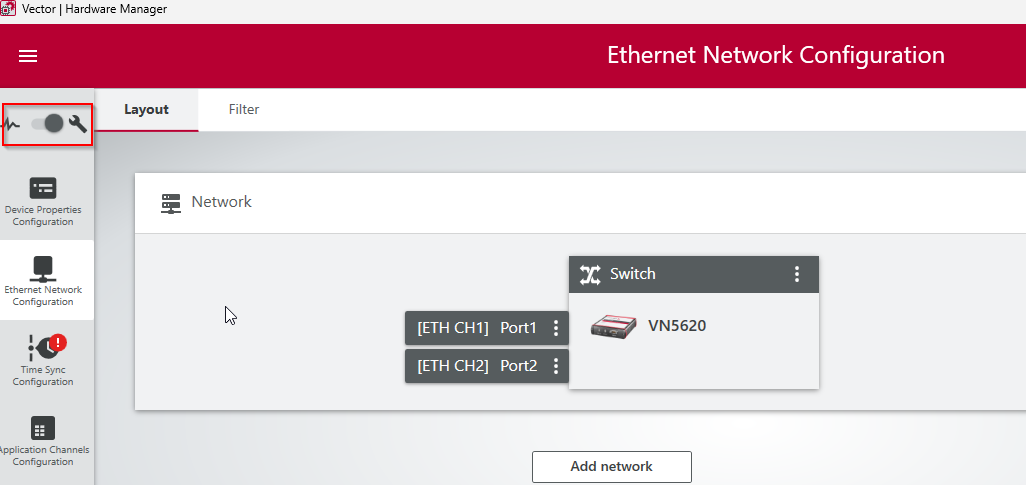Click the Add network button

[611, 466]
